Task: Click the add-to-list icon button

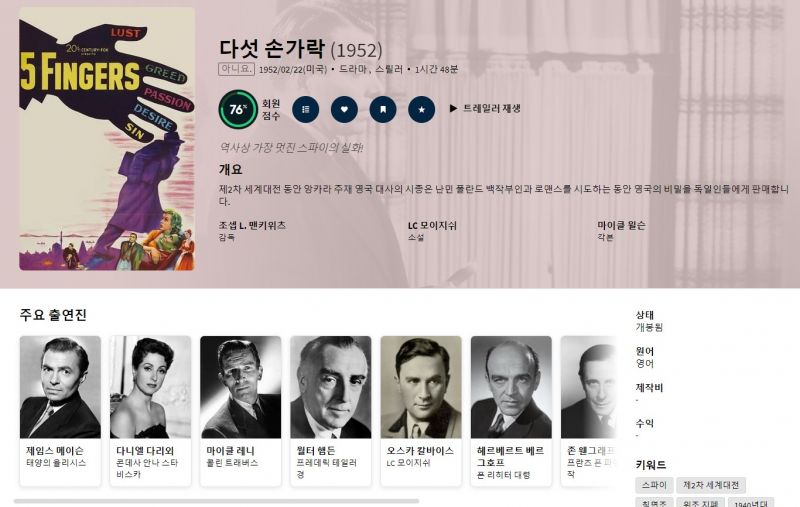Action: 306,109
